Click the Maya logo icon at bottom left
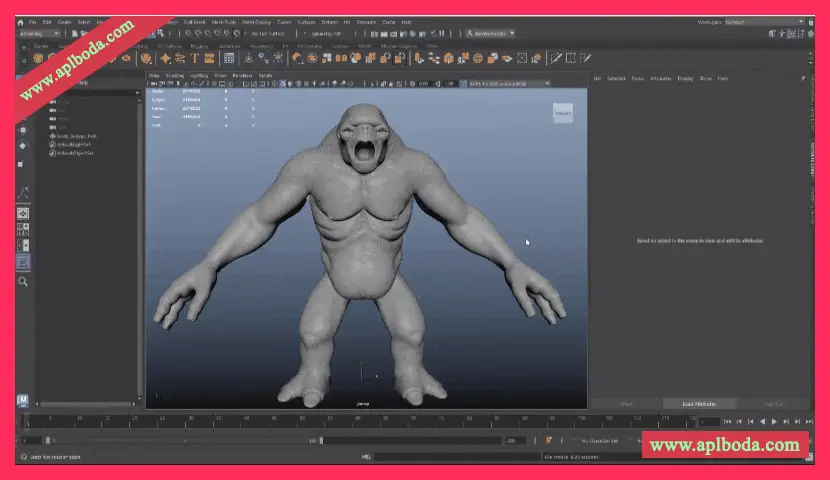 tap(22, 400)
